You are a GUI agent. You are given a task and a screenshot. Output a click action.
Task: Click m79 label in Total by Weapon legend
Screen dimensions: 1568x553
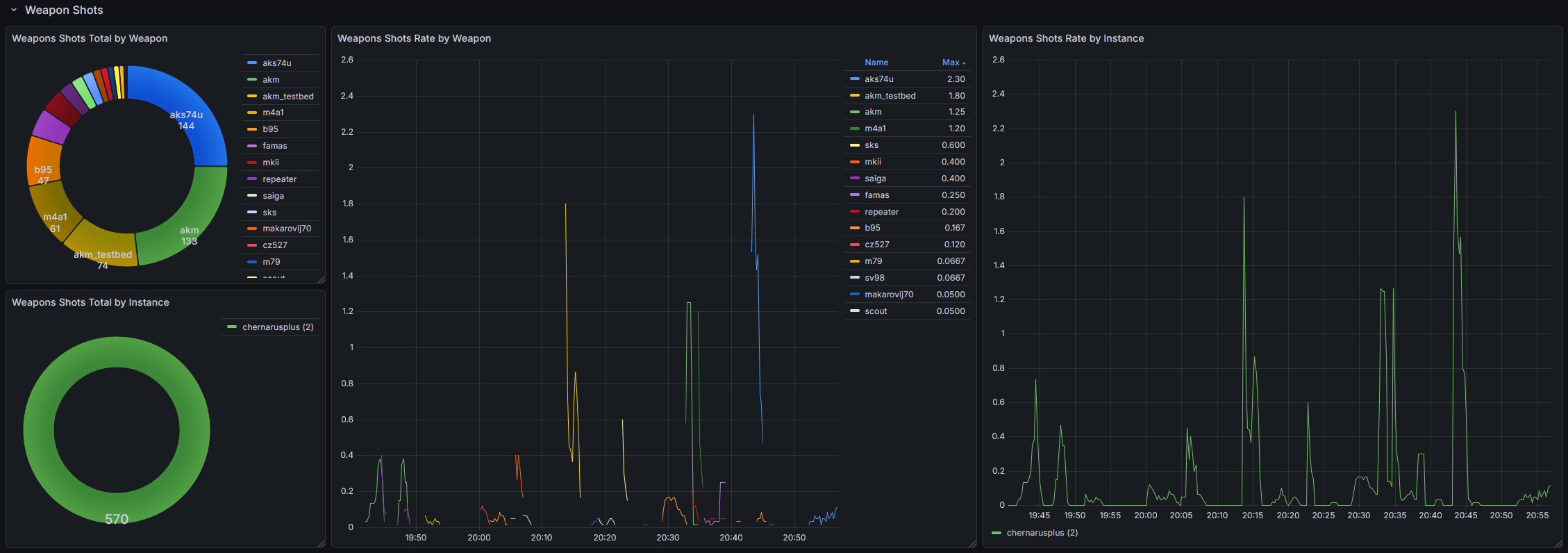pyautogui.click(x=272, y=262)
